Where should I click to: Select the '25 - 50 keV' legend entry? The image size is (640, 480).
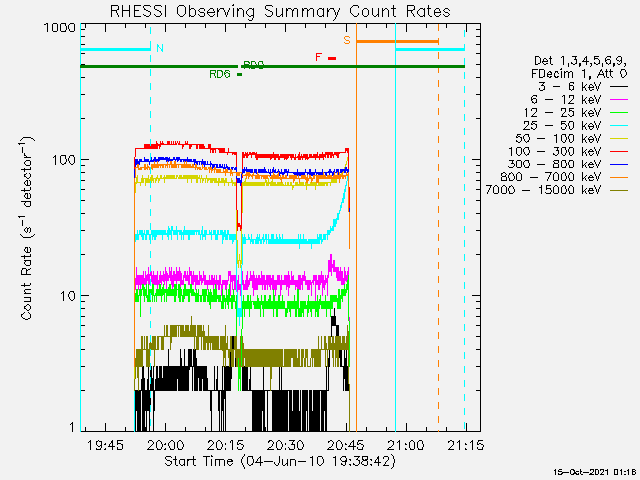pyautogui.click(x=576, y=125)
